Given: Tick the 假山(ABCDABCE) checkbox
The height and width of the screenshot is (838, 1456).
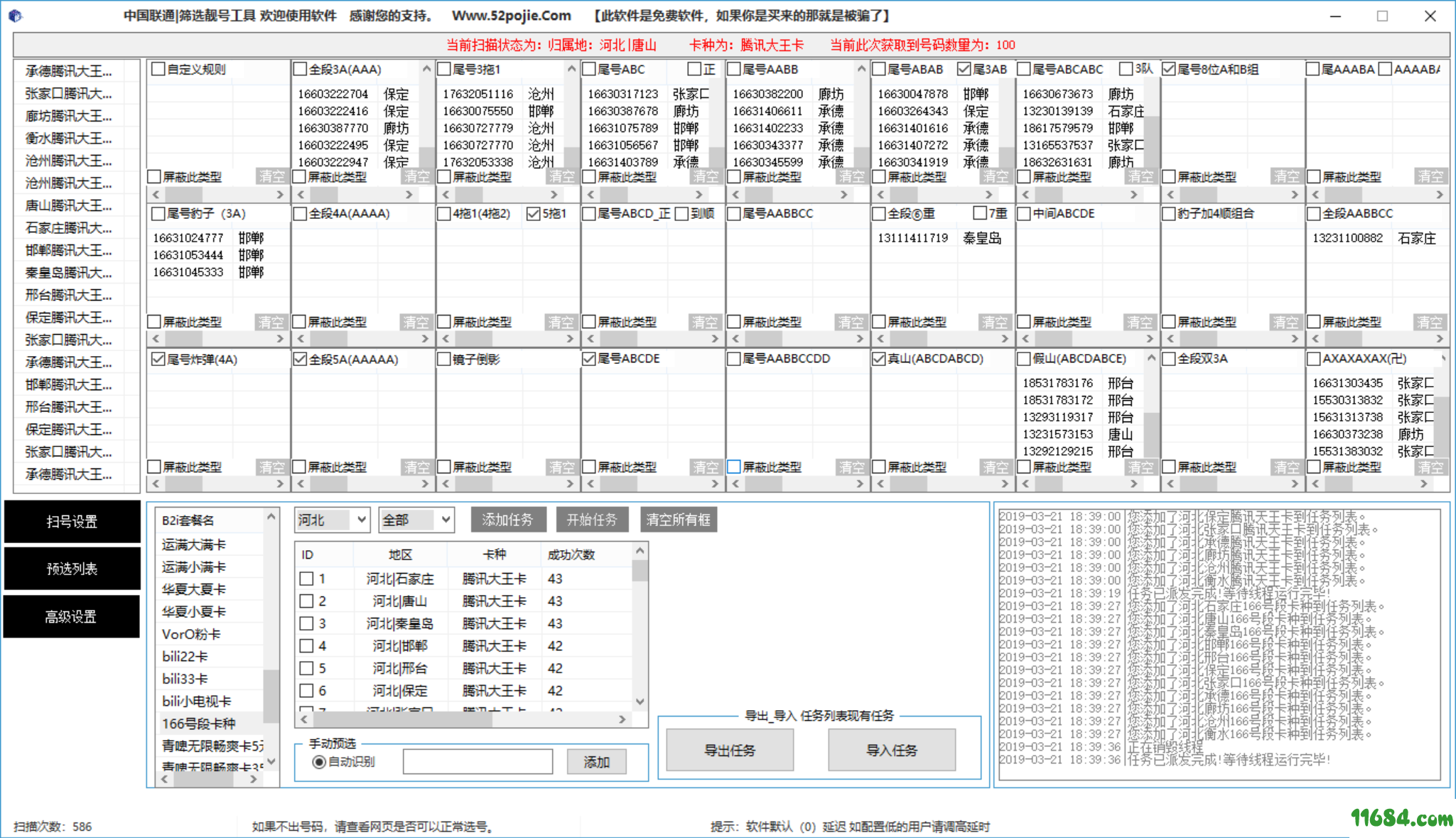Looking at the screenshot, I should pos(1025,358).
